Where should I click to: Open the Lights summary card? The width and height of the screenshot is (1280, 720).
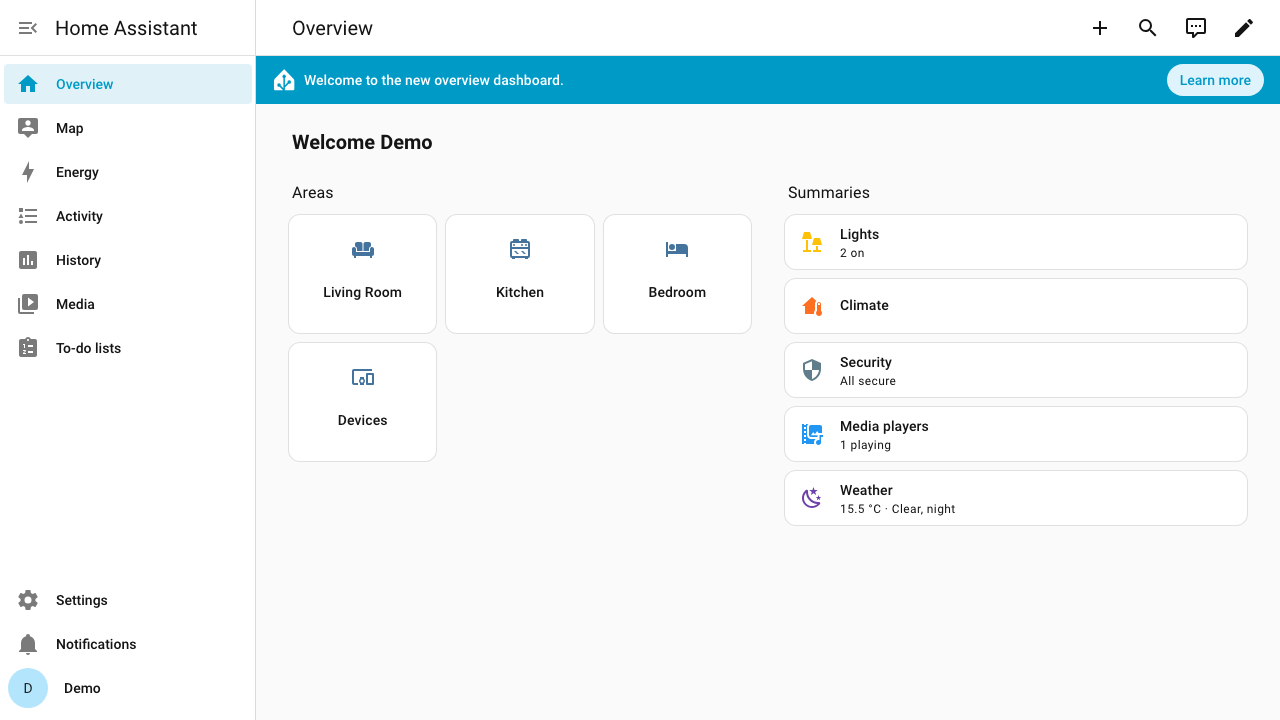1016,242
